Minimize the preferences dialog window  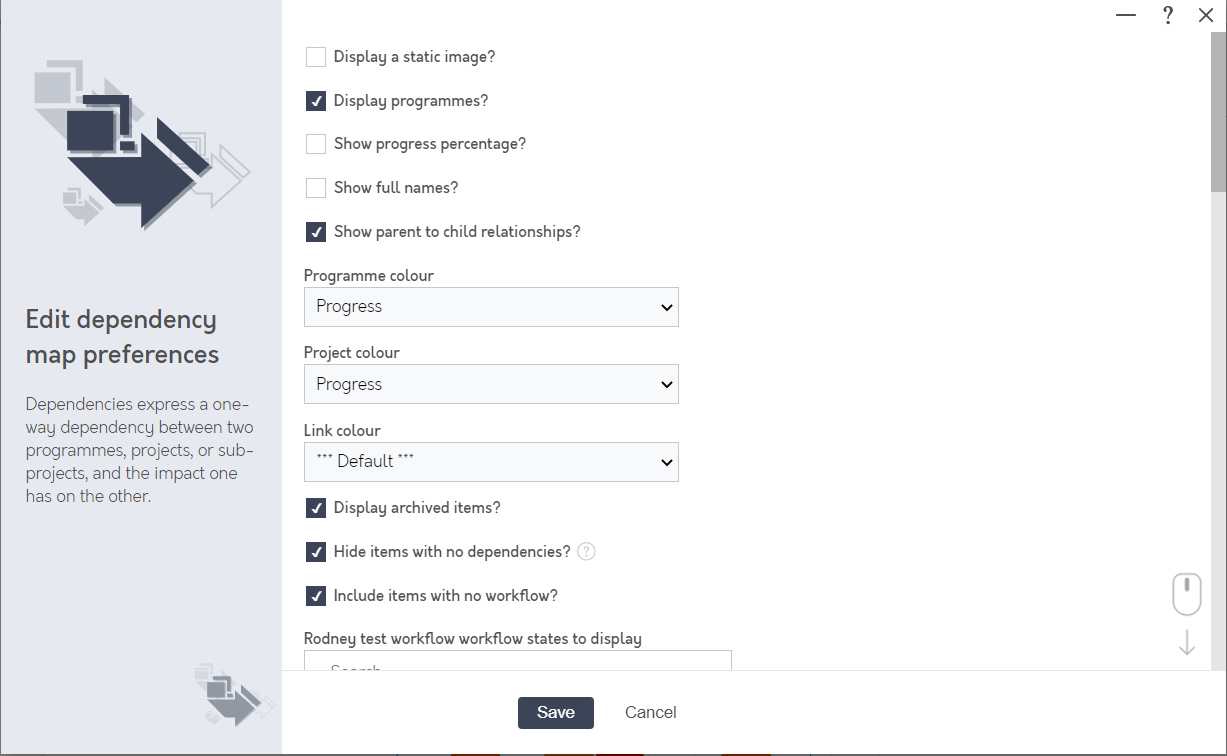[x=1126, y=15]
